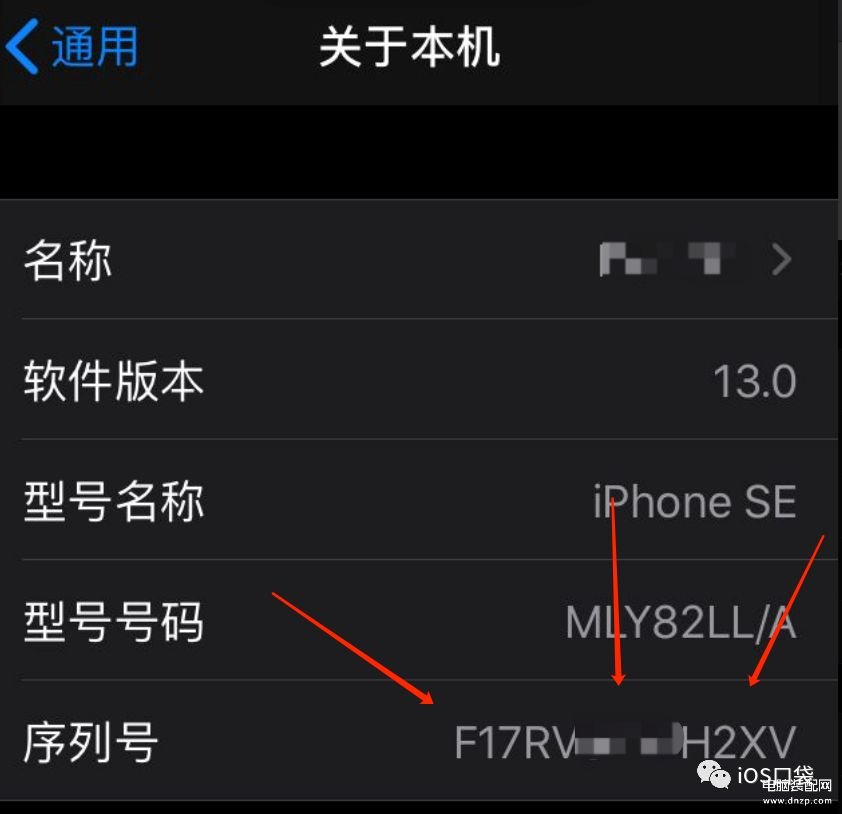Viewport: 842px width, 814px height.
Task: Tap the 软件版本 label
Action: (113, 381)
